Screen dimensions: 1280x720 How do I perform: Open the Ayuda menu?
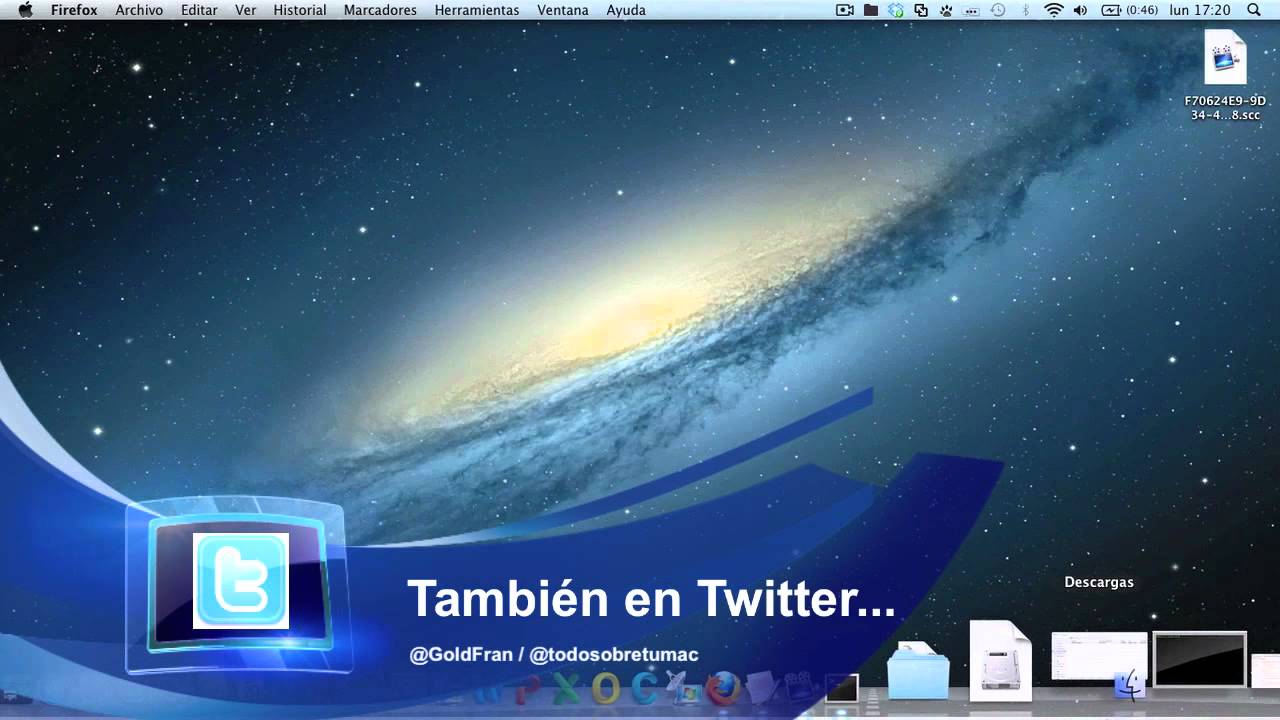(626, 10)
